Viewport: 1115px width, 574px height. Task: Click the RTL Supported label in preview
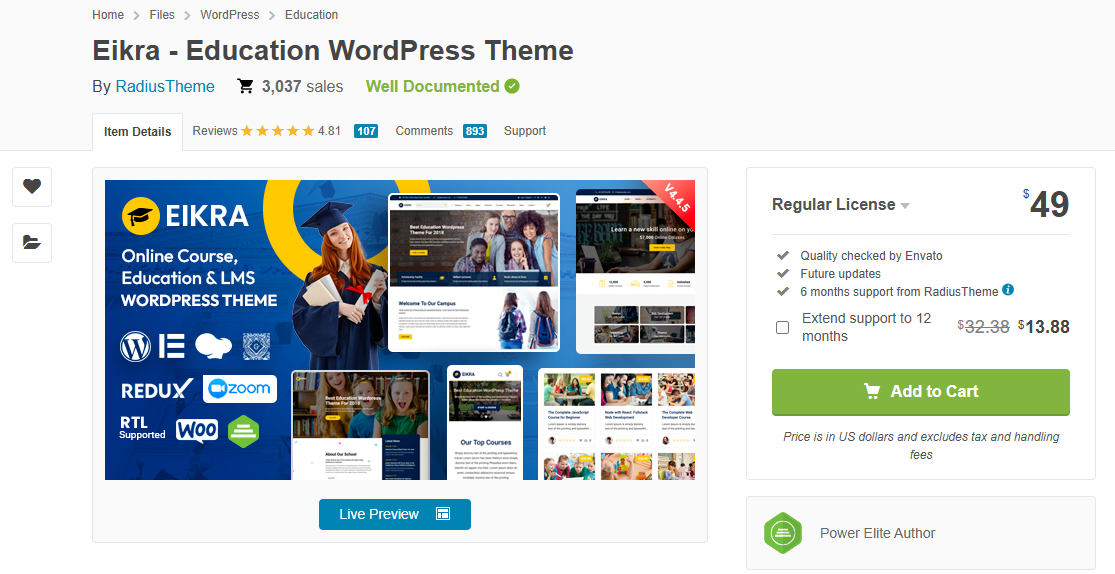(142, 428)
